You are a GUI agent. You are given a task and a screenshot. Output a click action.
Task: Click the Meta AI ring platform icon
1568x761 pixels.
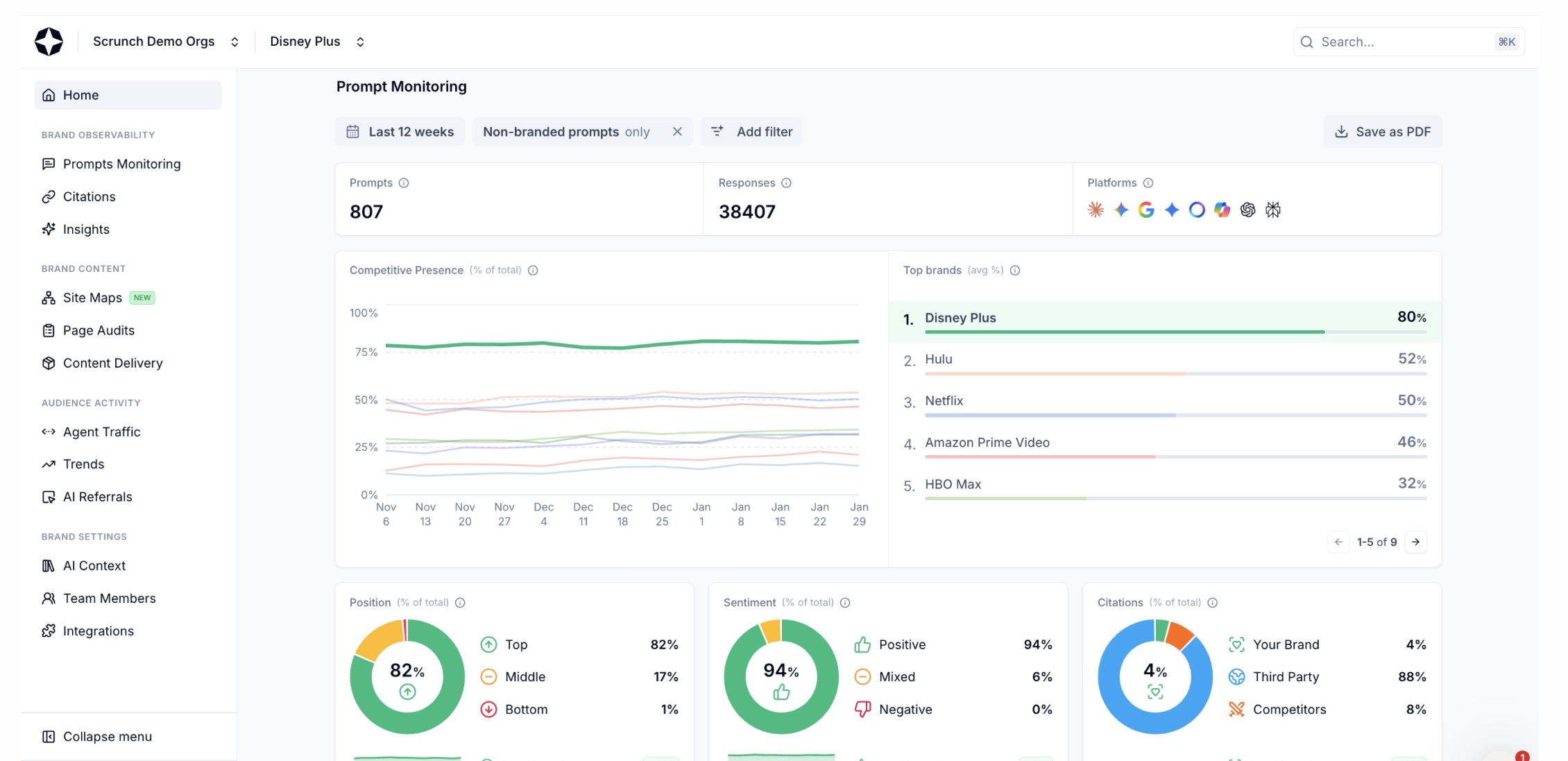[x=1197, y=210]
